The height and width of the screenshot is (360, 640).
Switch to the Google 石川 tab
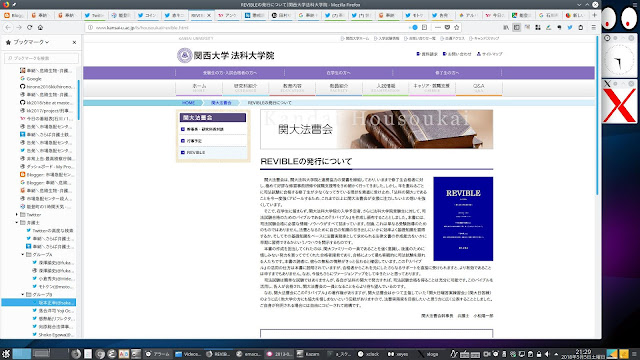[x=549, y=15]
